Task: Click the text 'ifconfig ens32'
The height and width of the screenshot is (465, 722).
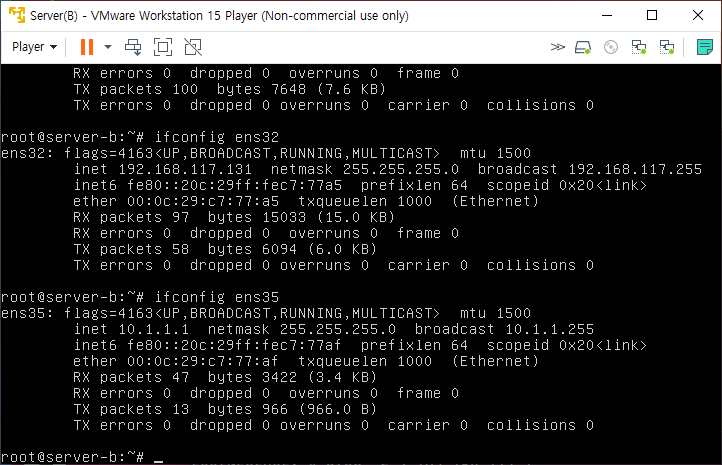Action: pyautogui.click(x=216, y=137)
